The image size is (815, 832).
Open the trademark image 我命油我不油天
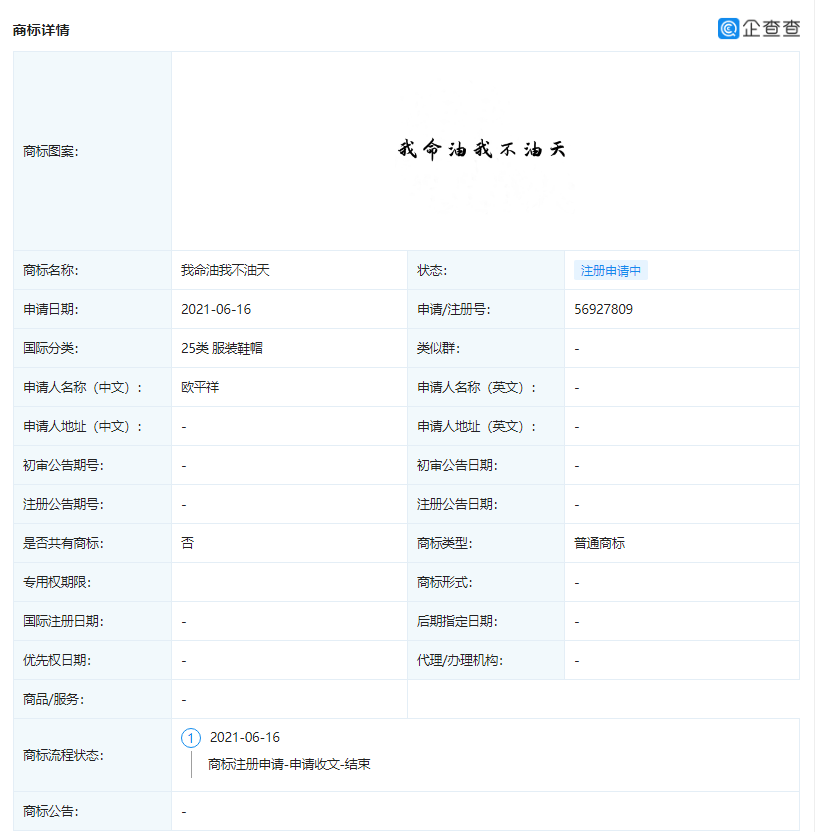tap(482, 149)
